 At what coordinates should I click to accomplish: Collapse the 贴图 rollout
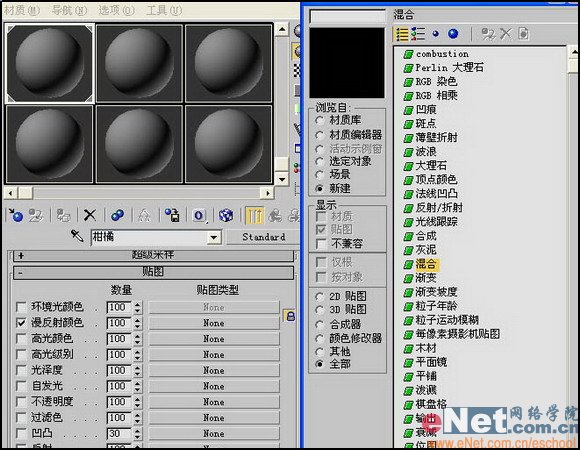[154, 273]
